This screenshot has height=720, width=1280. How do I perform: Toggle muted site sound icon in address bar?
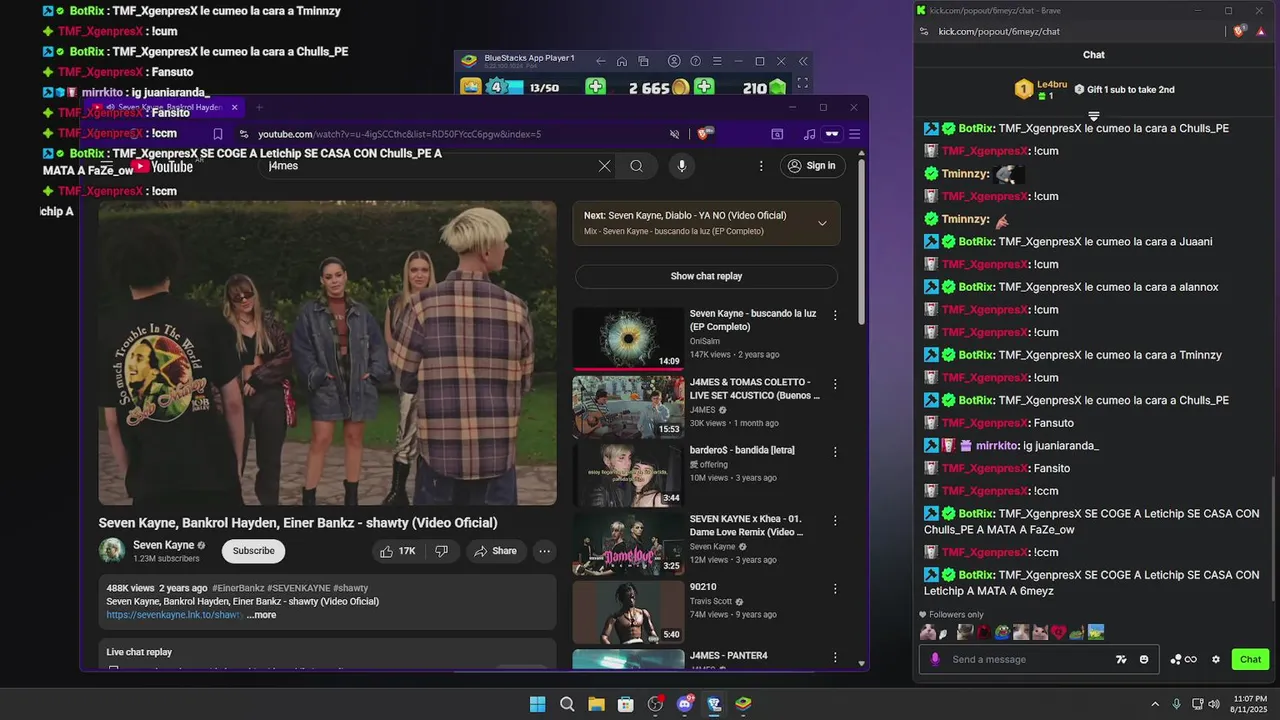pyautogui.click(x=675, y=134)
